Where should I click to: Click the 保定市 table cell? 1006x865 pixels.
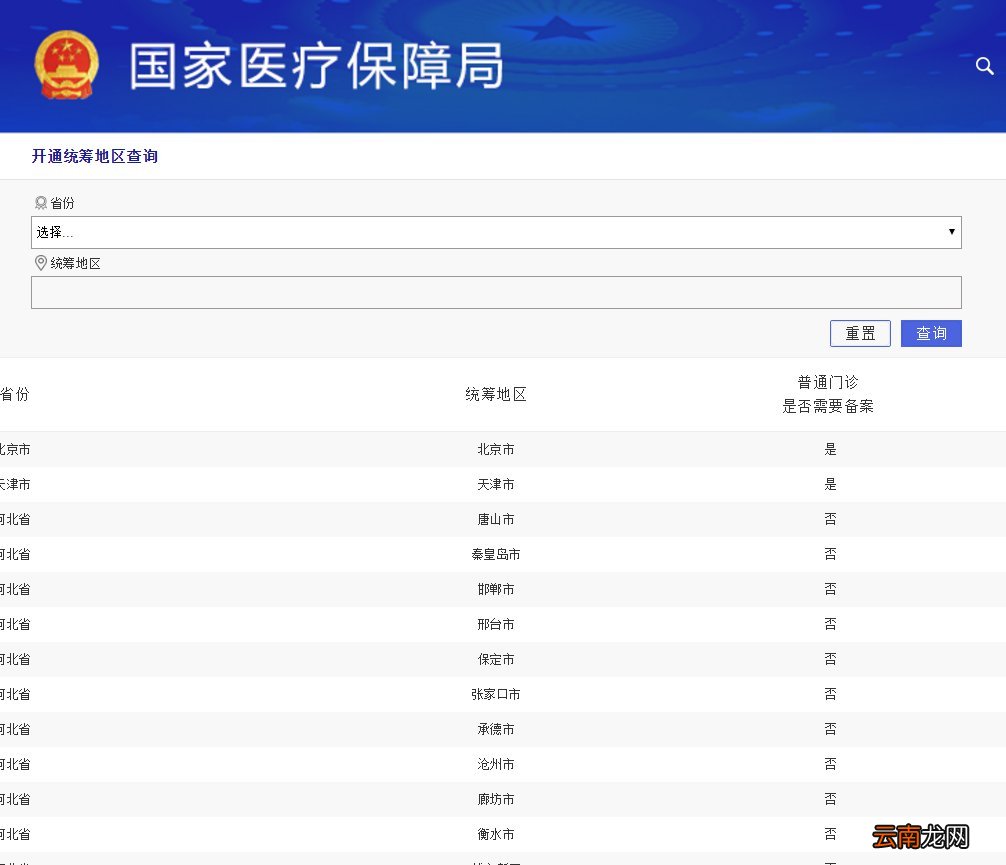point(496,659)
